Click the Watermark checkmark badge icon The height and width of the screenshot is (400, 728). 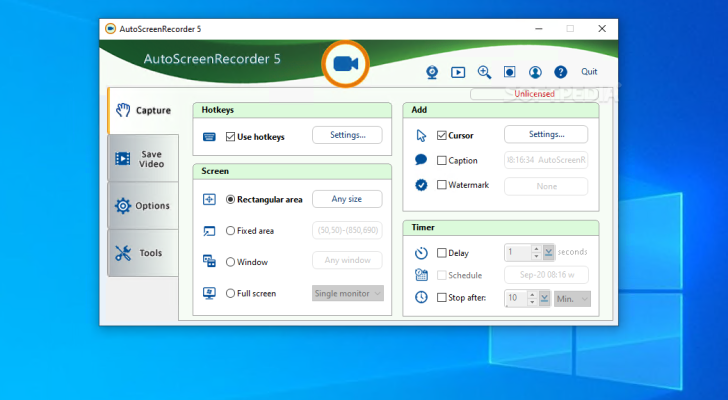421,185
